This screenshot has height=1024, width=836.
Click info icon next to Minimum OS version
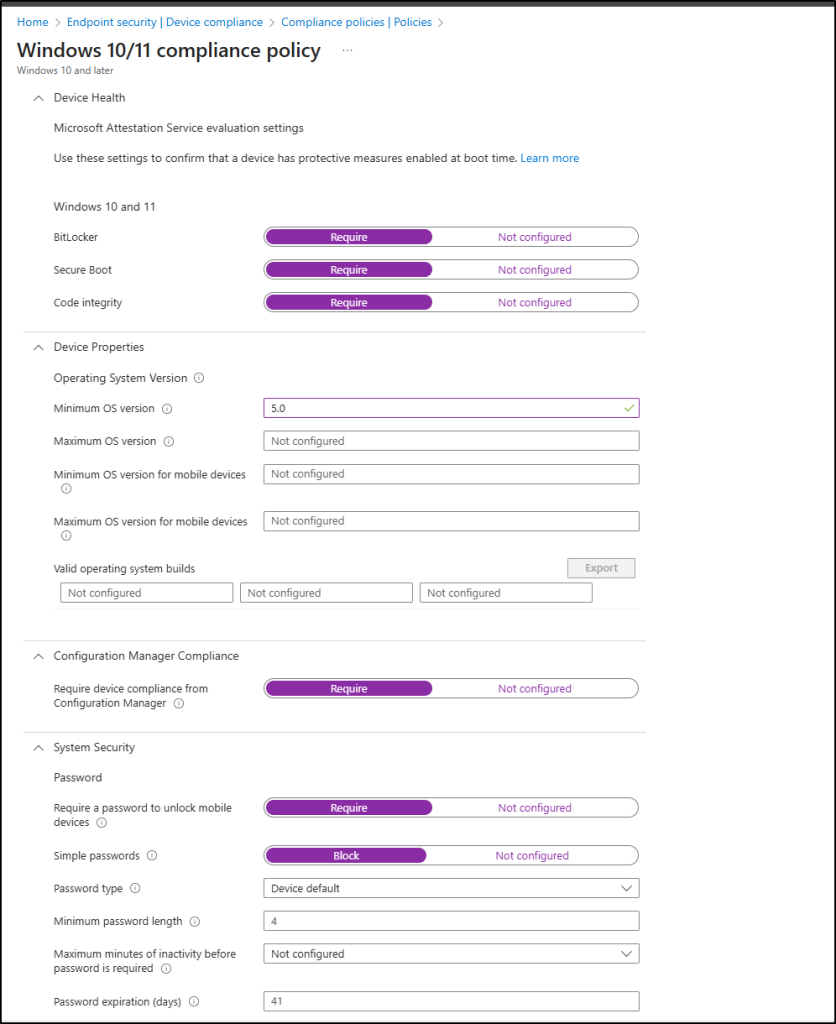167,409
